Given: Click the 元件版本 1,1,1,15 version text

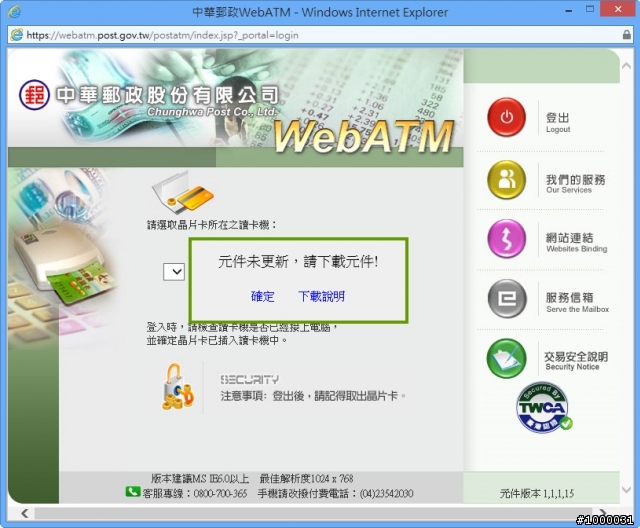Looking at the screenshot, I should tap(537, 494).
